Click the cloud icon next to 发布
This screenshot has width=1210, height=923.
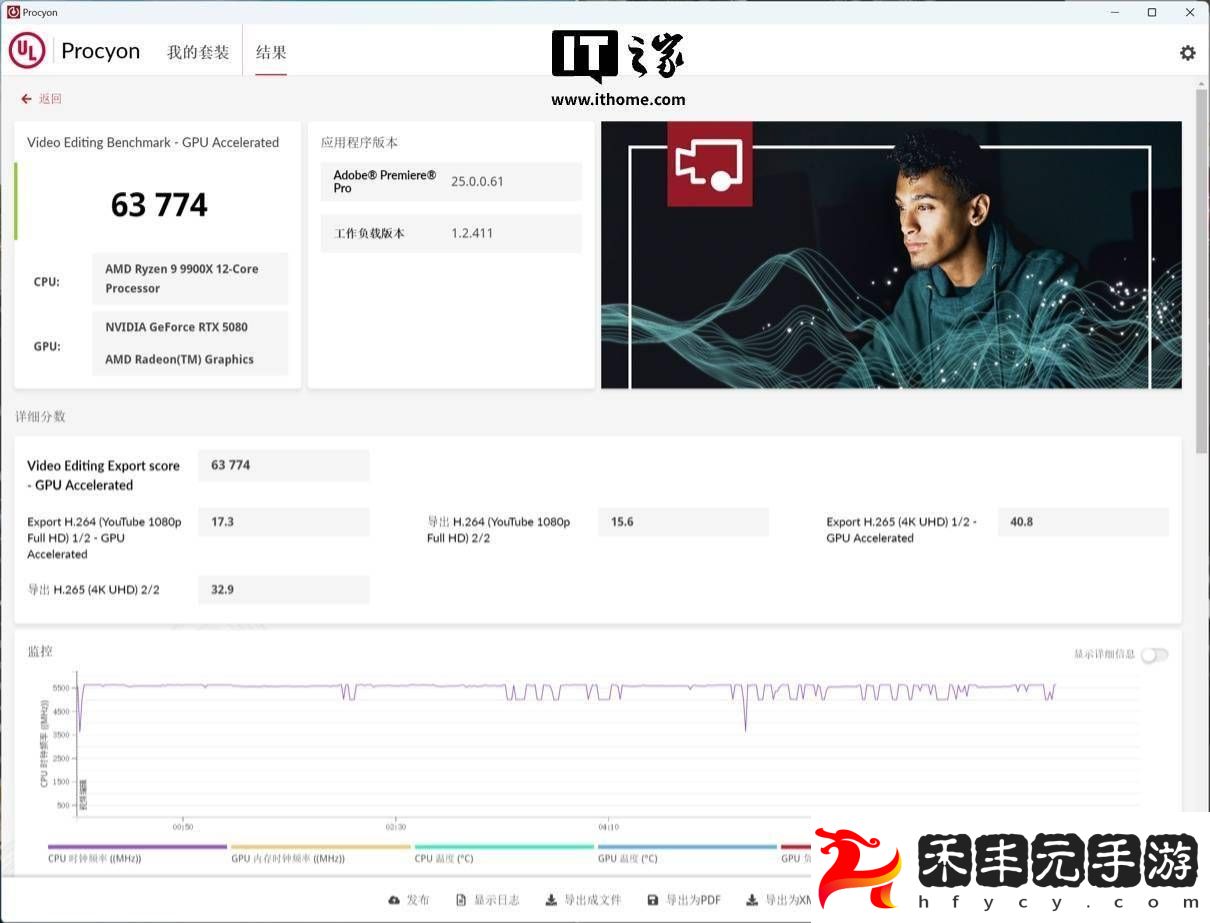tap(394, 900)
